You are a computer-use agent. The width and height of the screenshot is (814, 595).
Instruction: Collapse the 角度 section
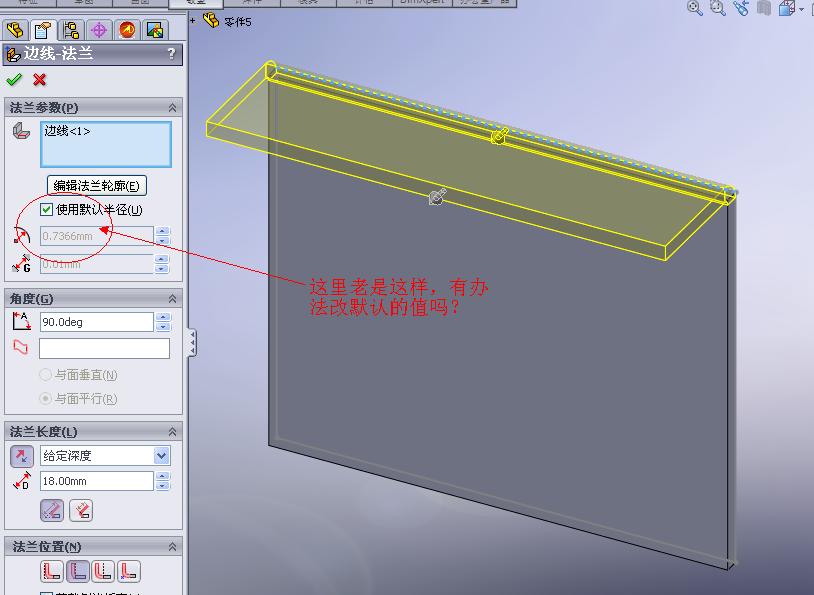point(172,299)
